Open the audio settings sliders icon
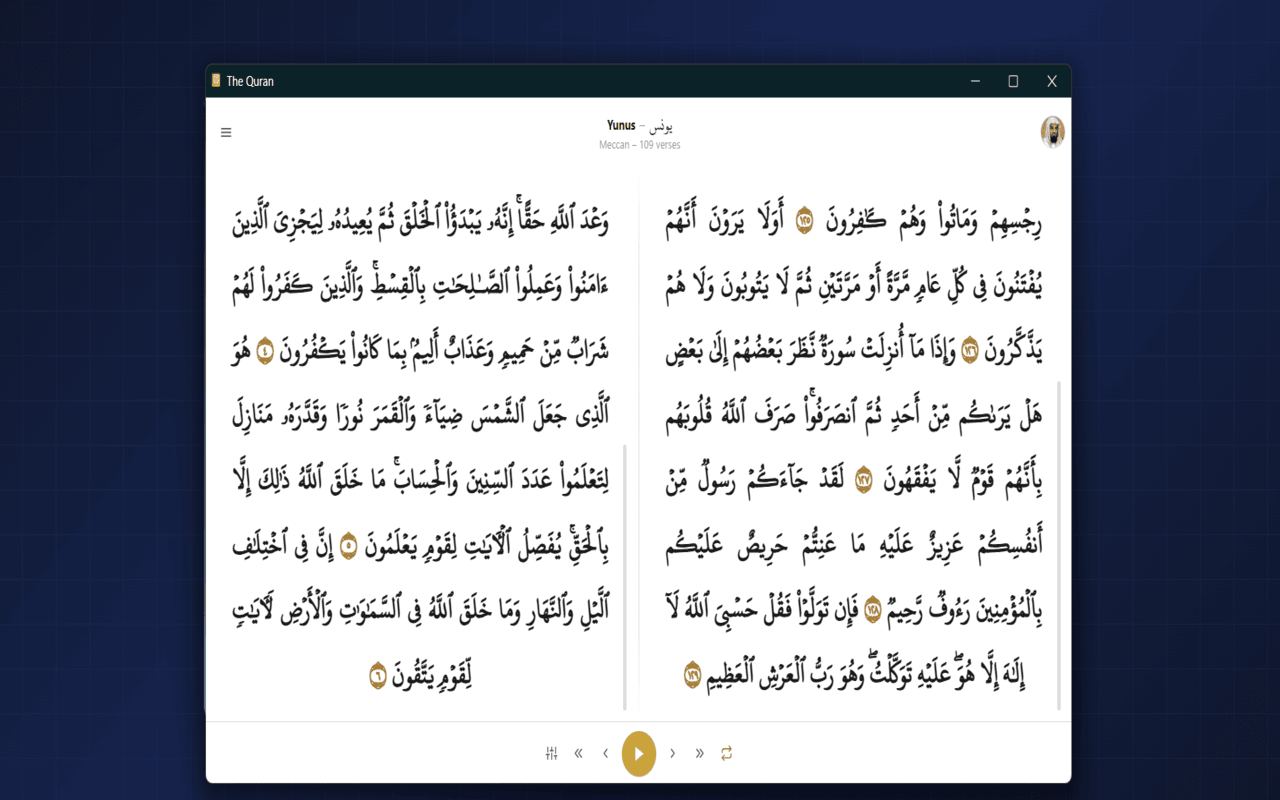 pos(552,753)
